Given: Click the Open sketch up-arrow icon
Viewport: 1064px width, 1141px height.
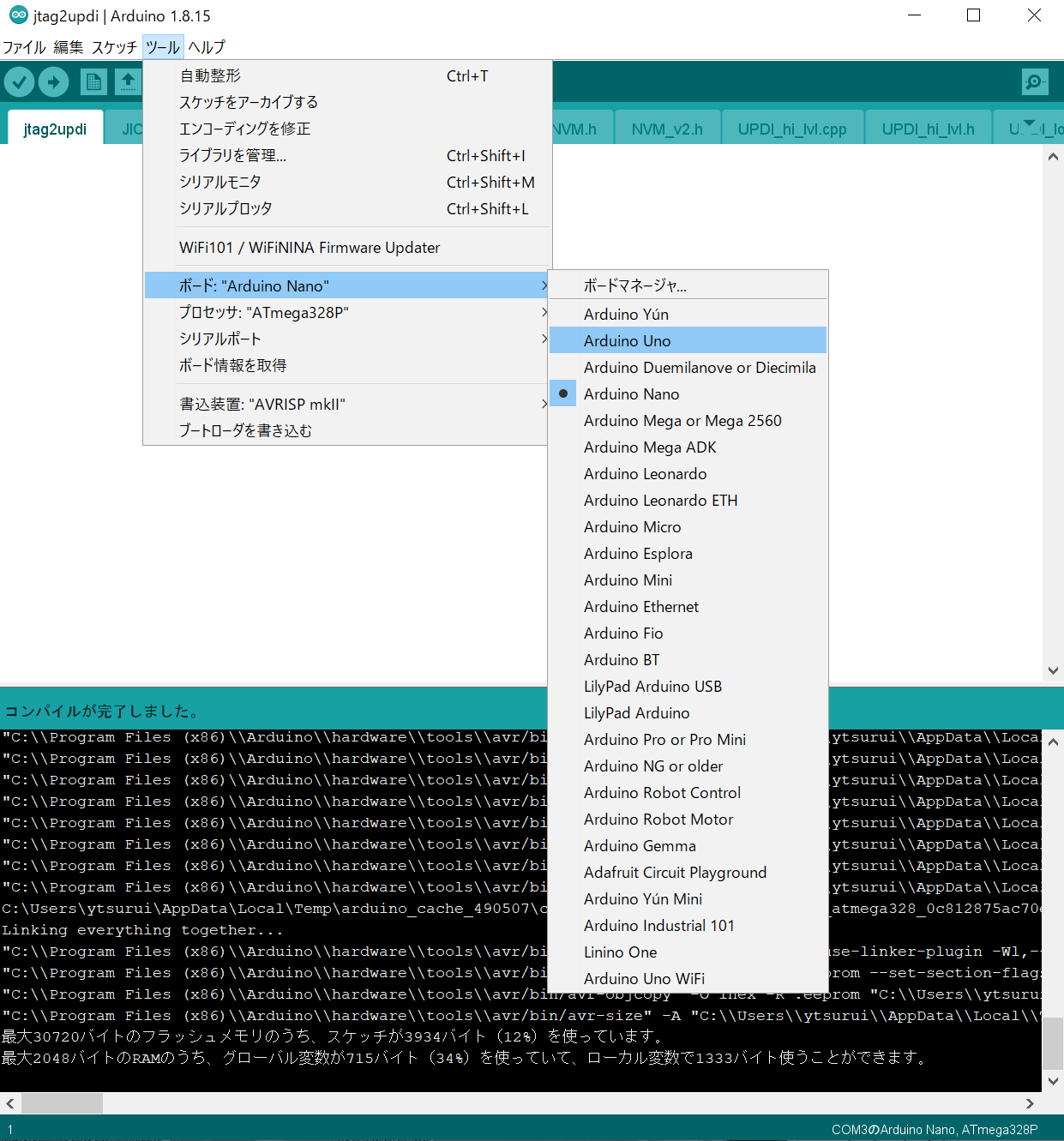Looking at the screenshot, I should [x=128, y=82].
